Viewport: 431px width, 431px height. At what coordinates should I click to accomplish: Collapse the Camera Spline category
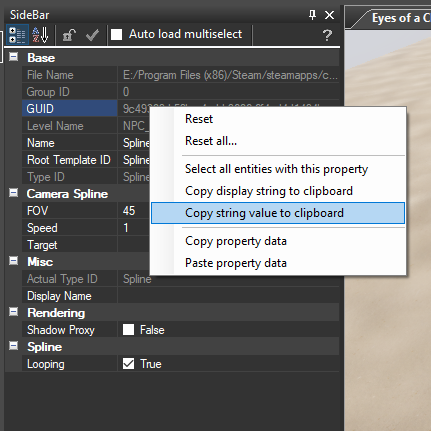point(14,193)
